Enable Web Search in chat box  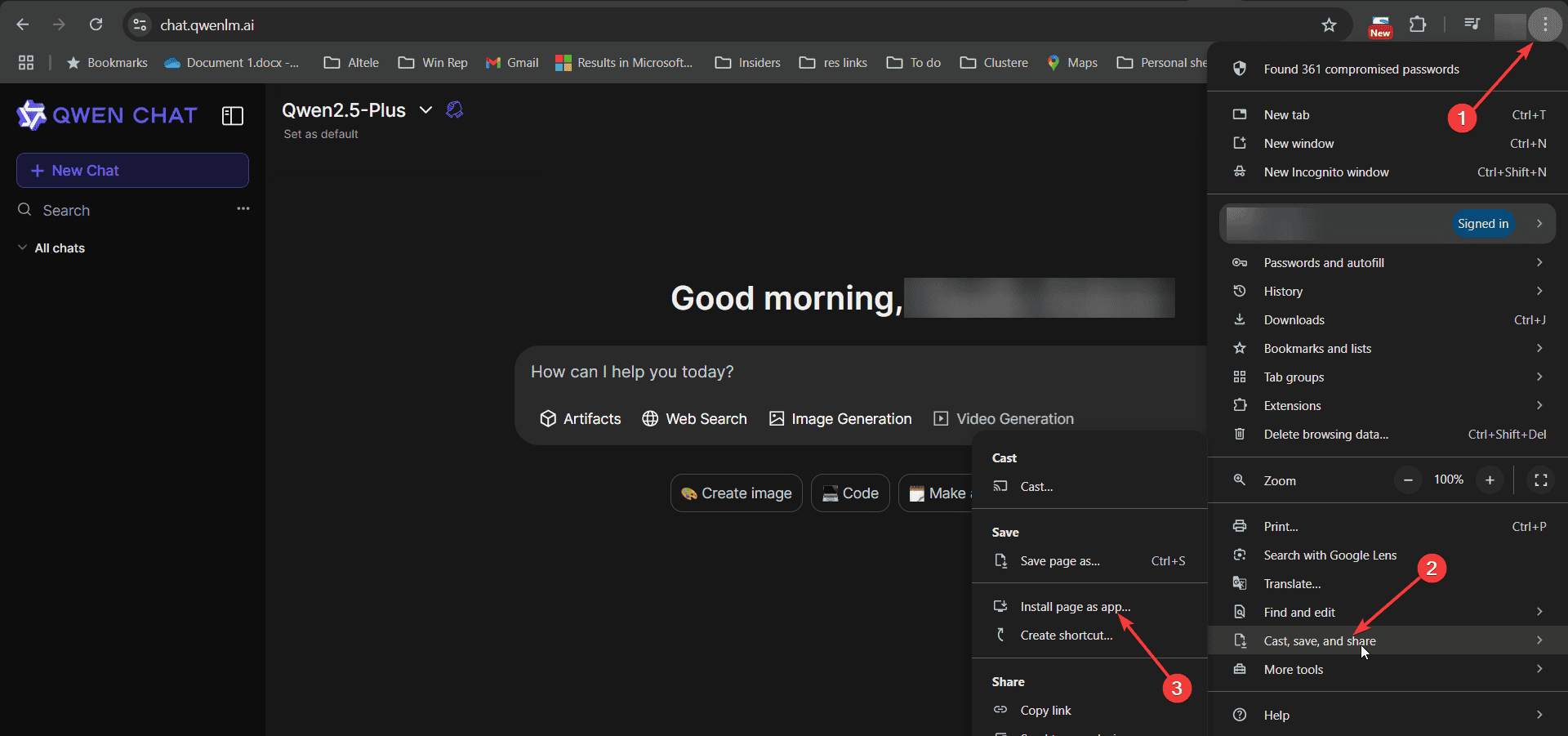point(694,418)
